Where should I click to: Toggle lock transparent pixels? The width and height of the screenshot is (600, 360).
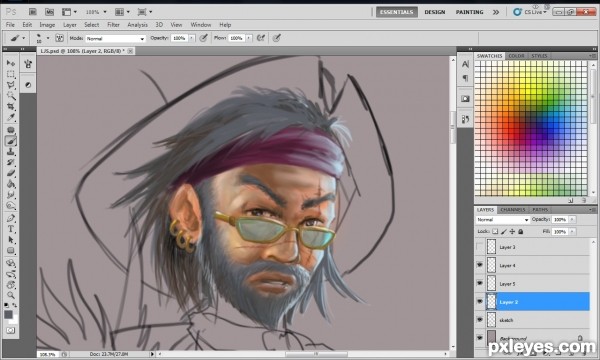click(x=495, y=231)
